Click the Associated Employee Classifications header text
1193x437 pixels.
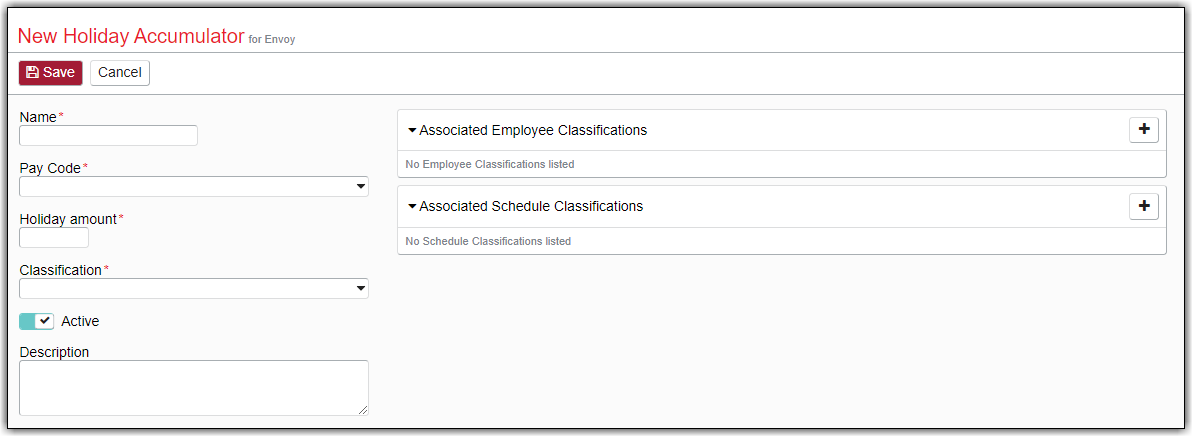533,130
